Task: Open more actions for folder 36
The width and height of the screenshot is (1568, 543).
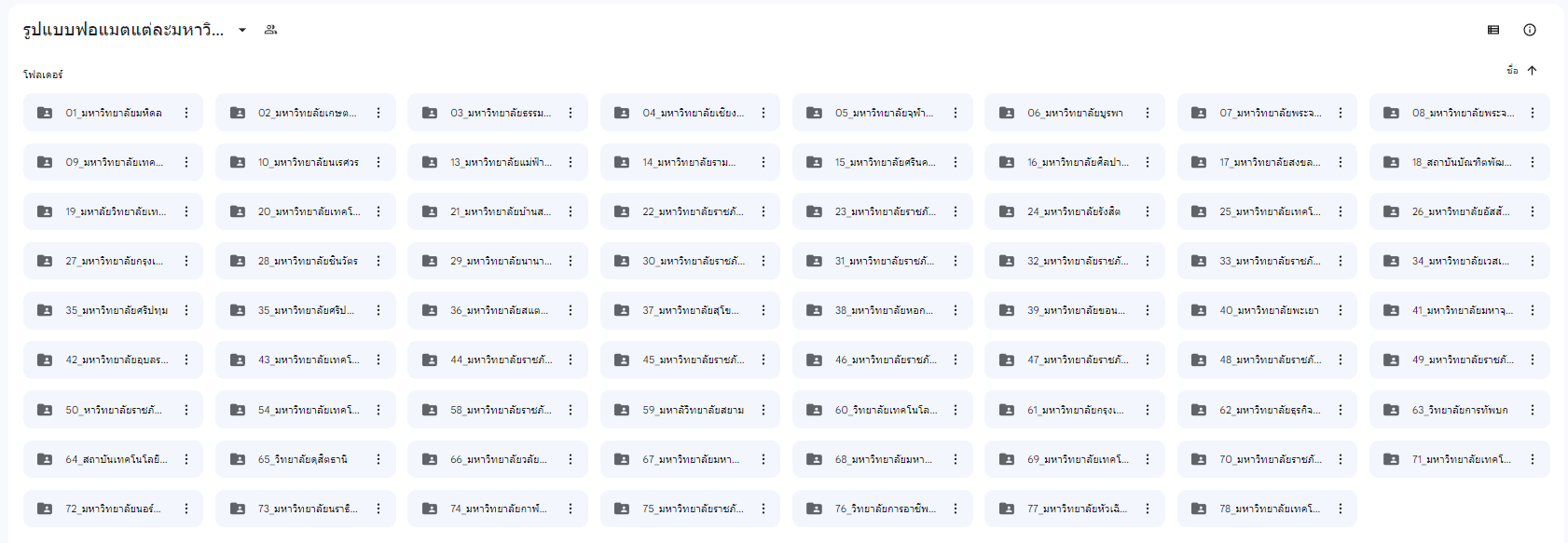Action: click(571, 310)
